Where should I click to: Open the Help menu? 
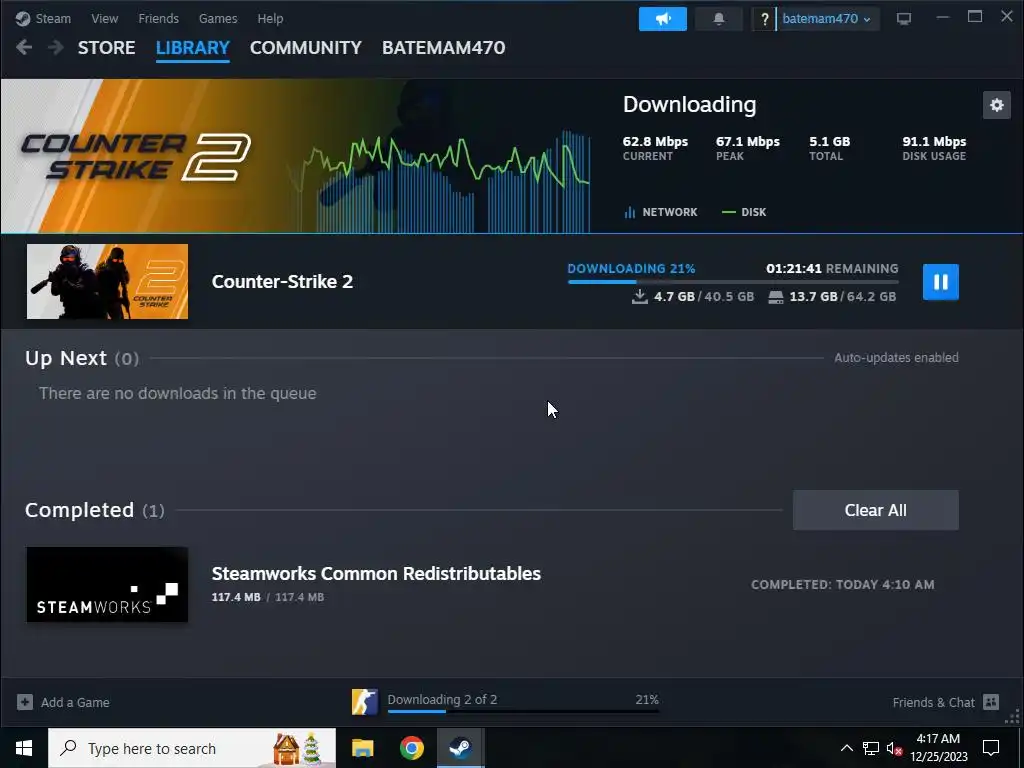pyautogui.click(x=270, y=19)
